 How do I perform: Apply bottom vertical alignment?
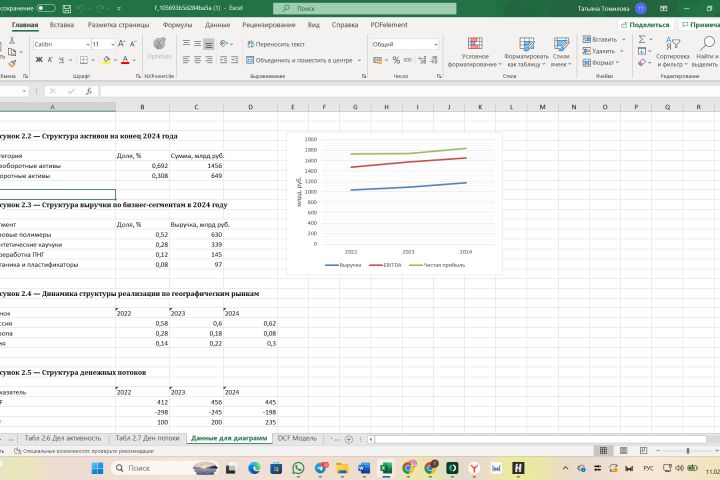[208, 44]
